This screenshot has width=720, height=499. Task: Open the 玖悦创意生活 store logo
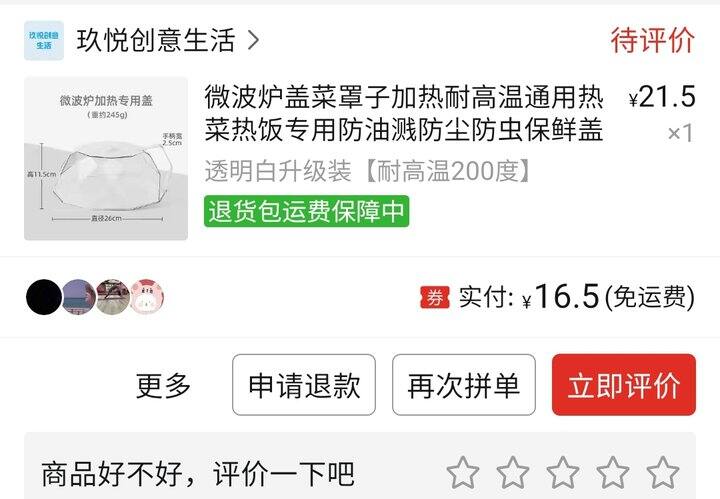tap(44, 40)
